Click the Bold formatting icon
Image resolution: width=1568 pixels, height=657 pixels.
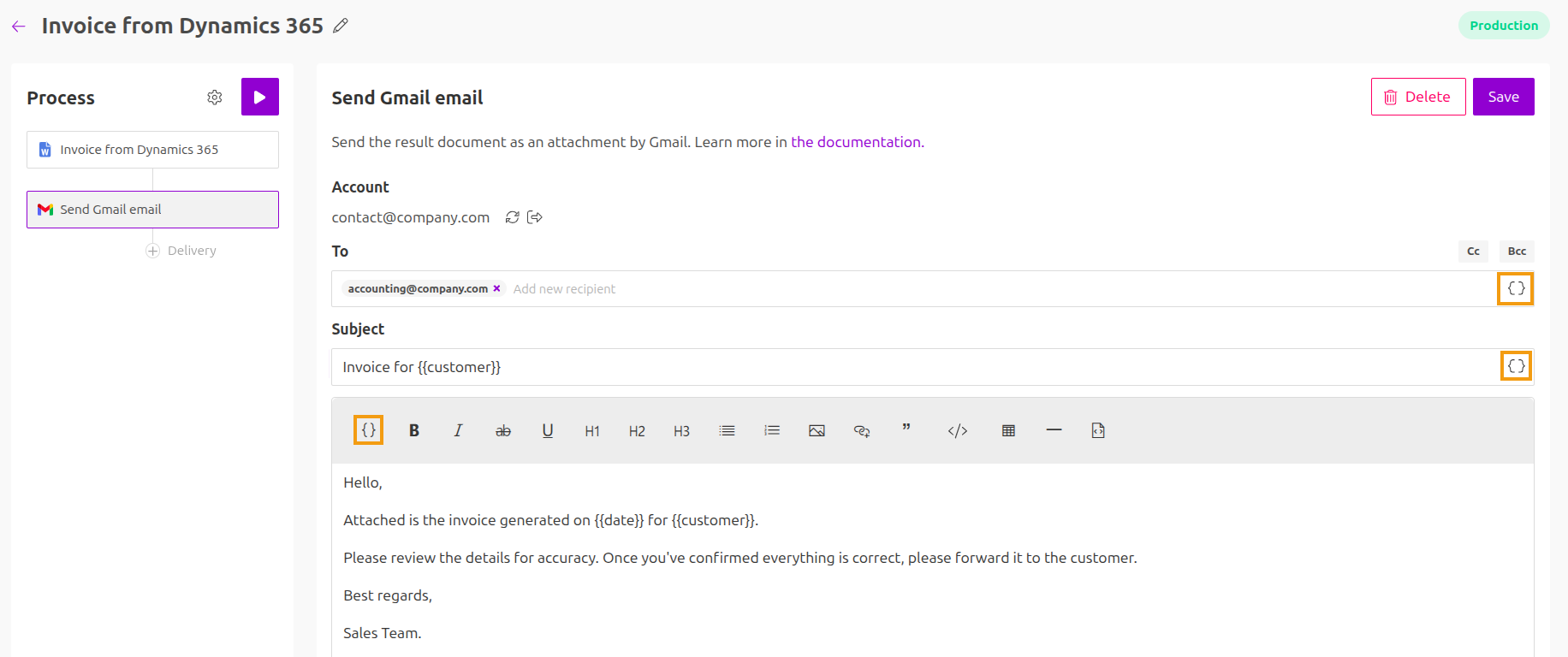point(414,430)
